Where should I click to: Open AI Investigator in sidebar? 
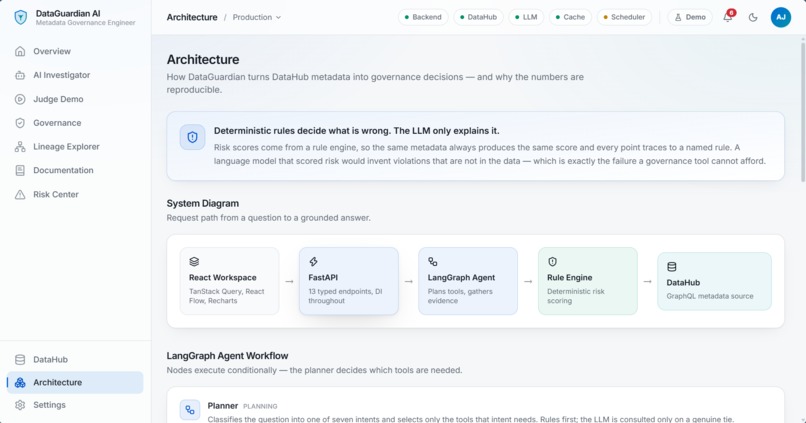pos(75,75)
